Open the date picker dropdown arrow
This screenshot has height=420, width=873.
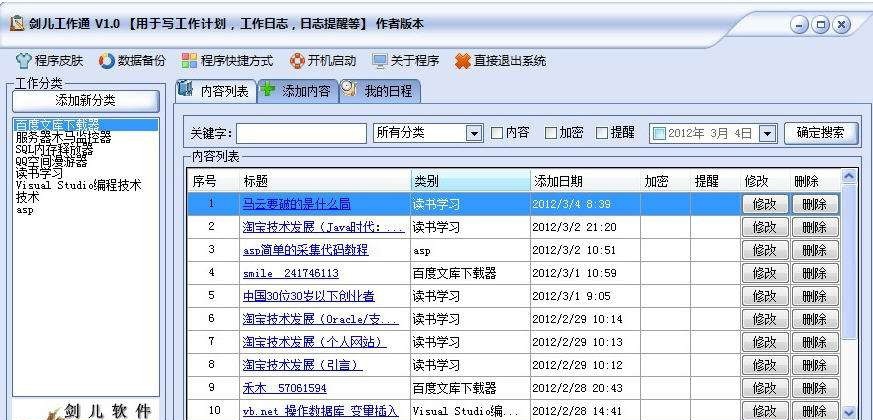(767, 134)
